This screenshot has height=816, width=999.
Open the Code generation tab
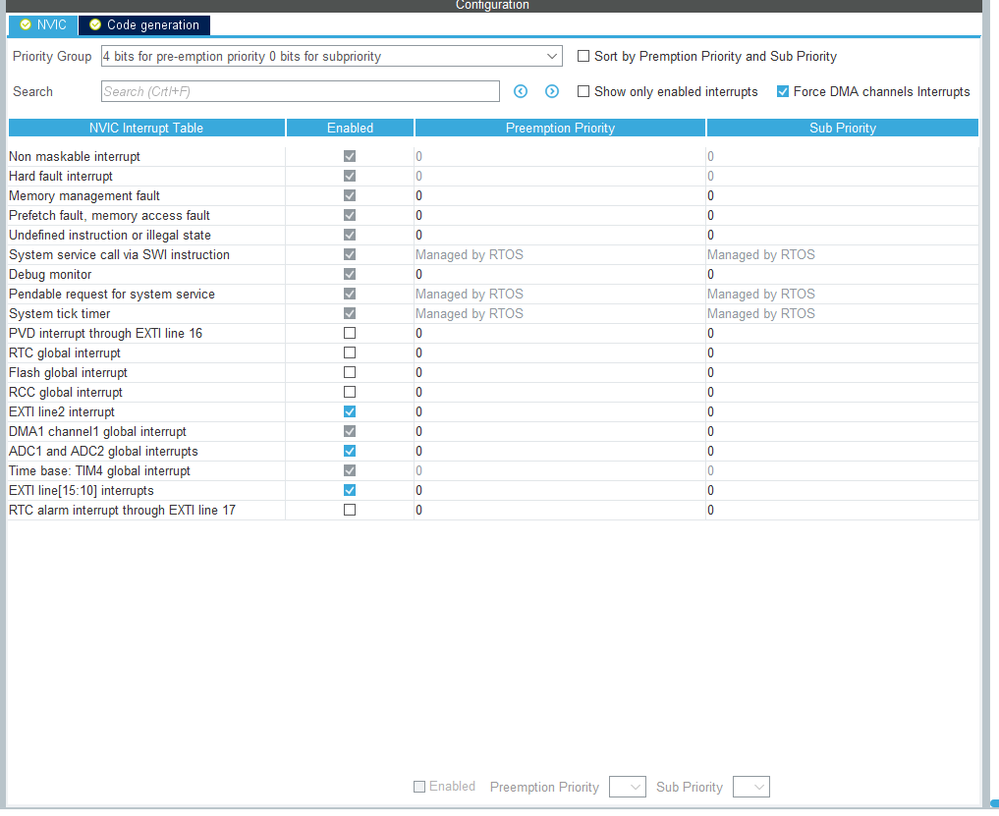[145, 25]
